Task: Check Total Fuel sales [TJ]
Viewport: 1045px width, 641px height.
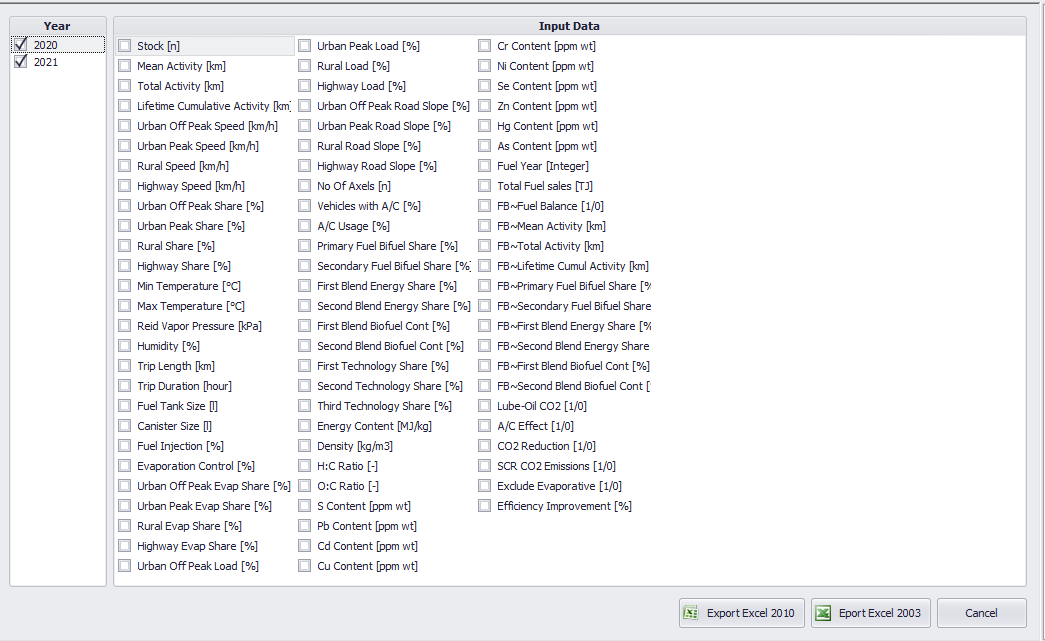Action: point(484,185)
